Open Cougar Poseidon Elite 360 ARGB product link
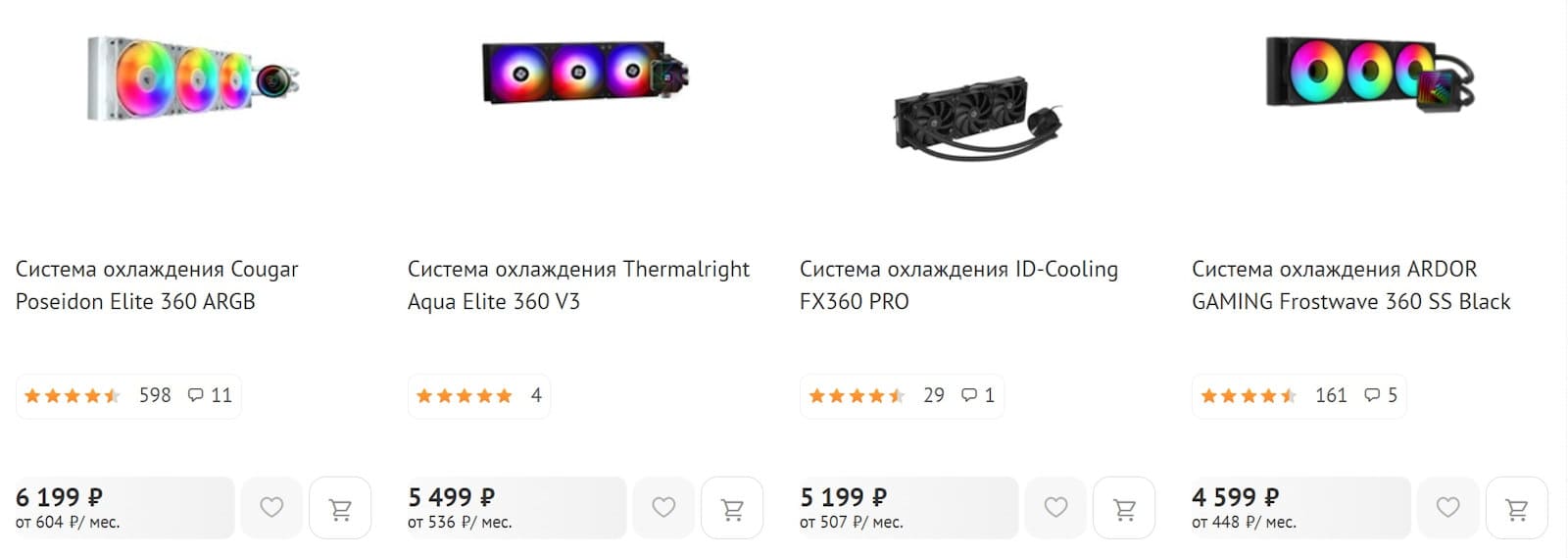Image resolution: width=1568 pixels, height=558 pixels. (x=157, y=285)
